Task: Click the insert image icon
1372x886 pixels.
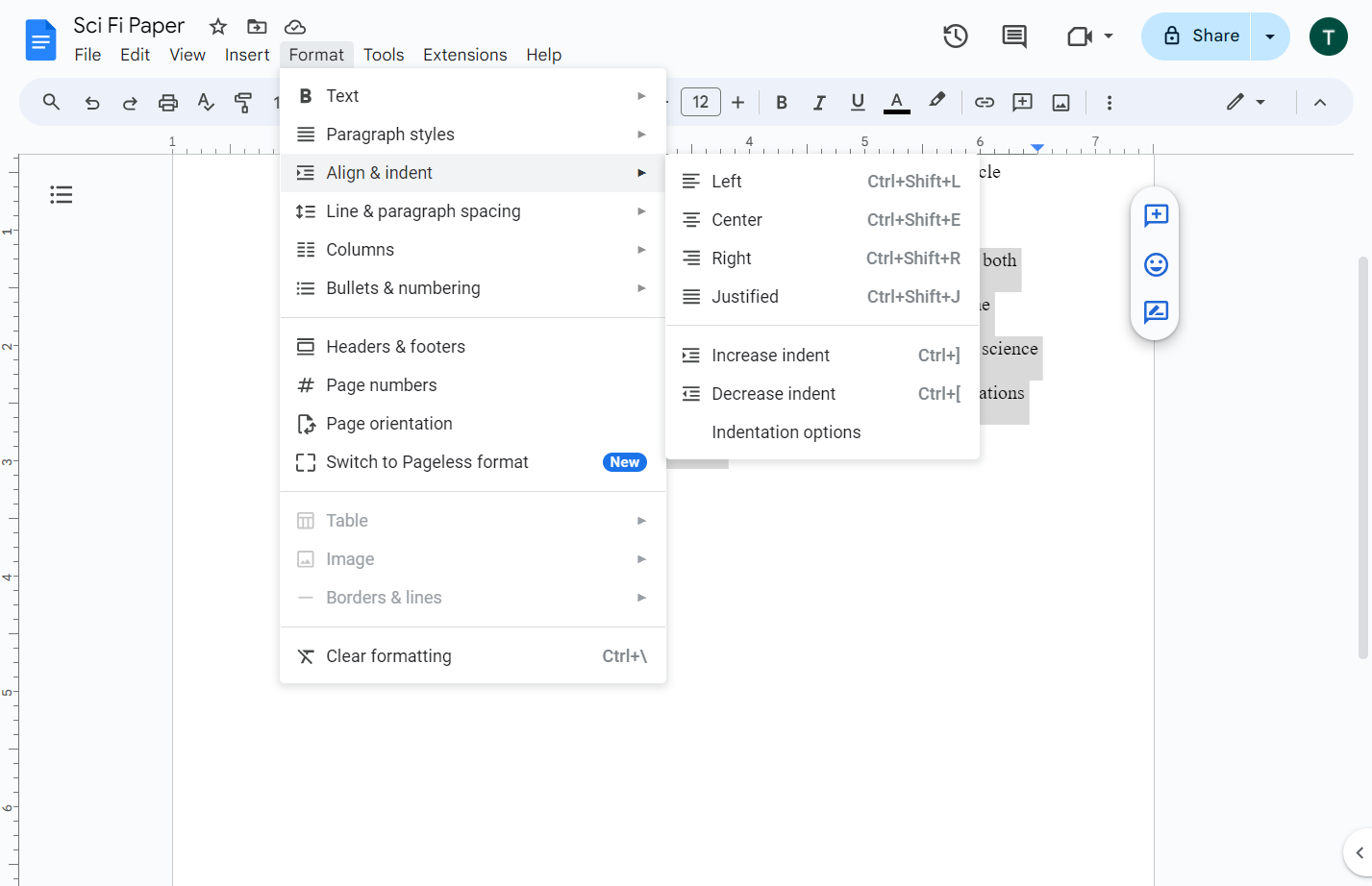Action: [x=1061, y=103]
